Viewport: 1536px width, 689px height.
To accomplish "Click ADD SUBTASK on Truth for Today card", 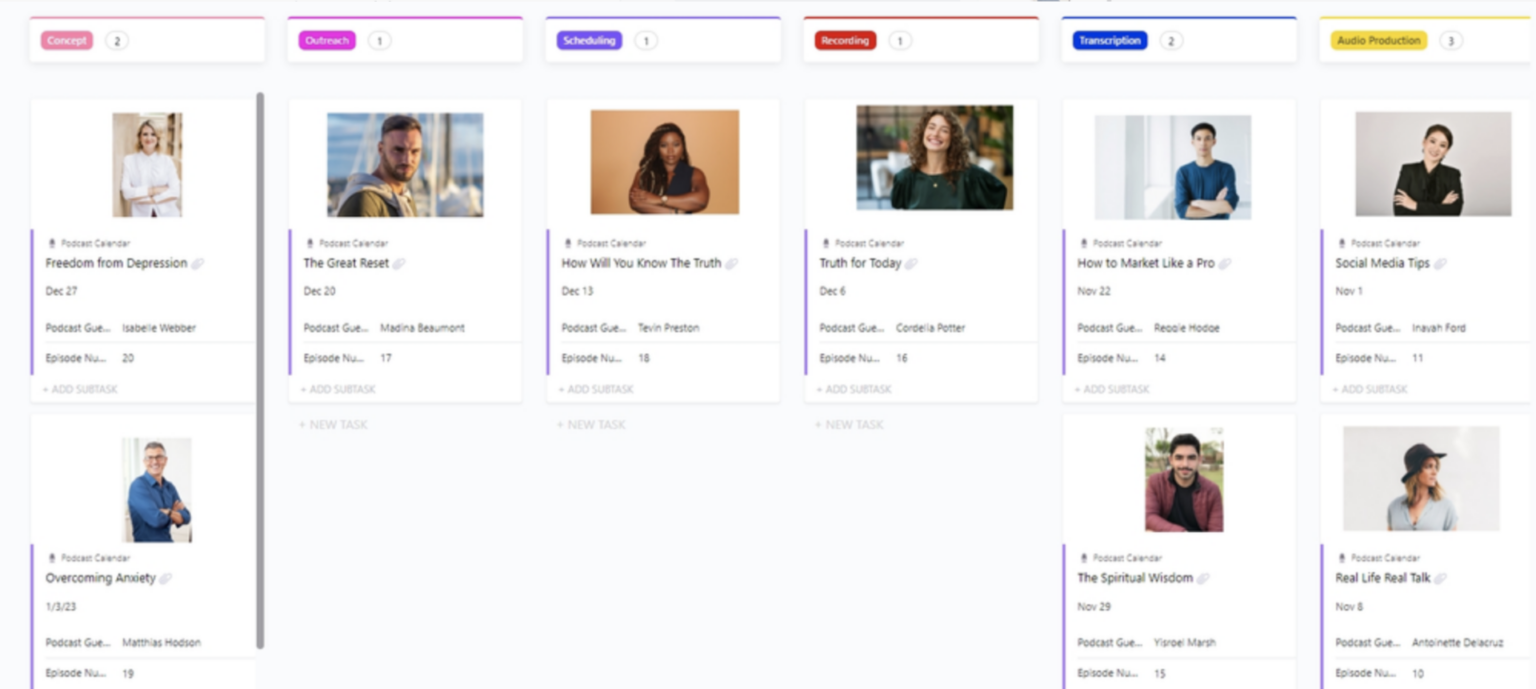I will point(853,389).
